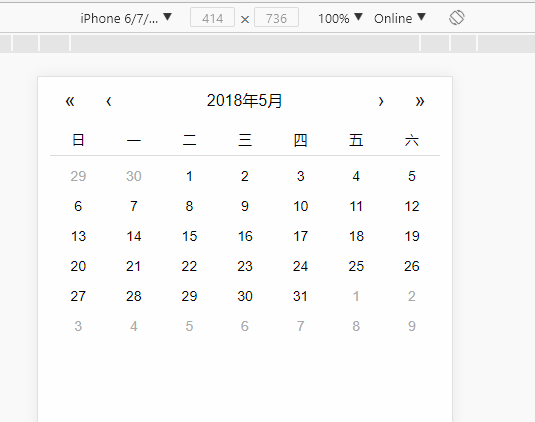Screen dimensions: 535x422
Task: Choose black May 8 in the second row
Action: [x=189, y=206]
